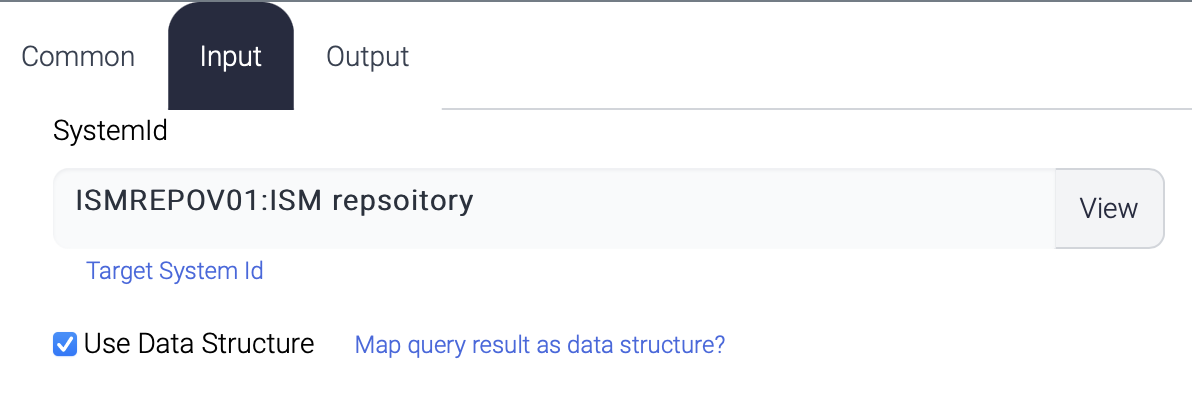The height and width of the screenshot is (404, 1192).
Task: Click on the ISMREPOV01:ISM repsoitory value
Action: pyautogui.click(x=274, y=202)
